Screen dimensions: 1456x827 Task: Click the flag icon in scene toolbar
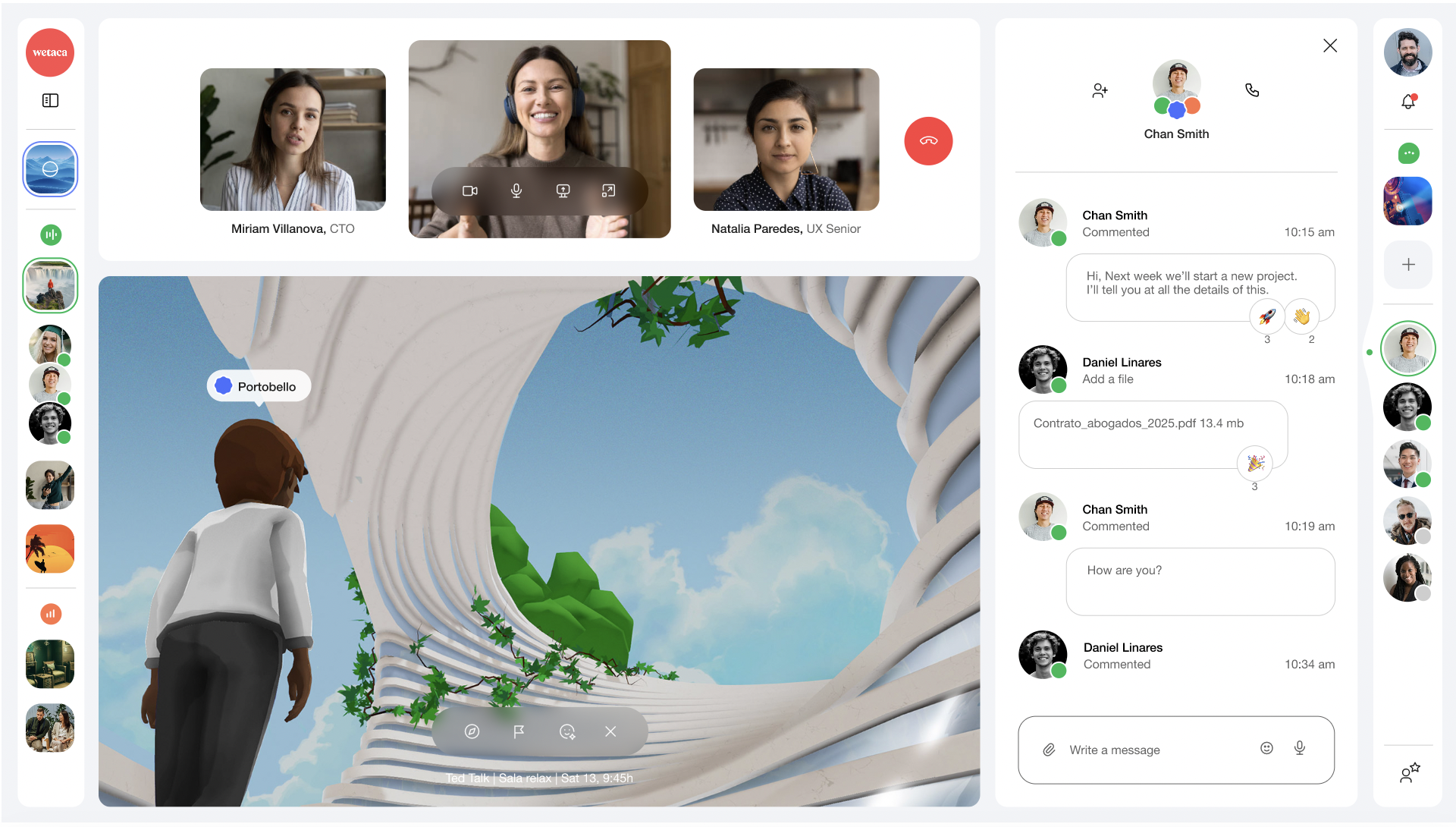point(519,731)
